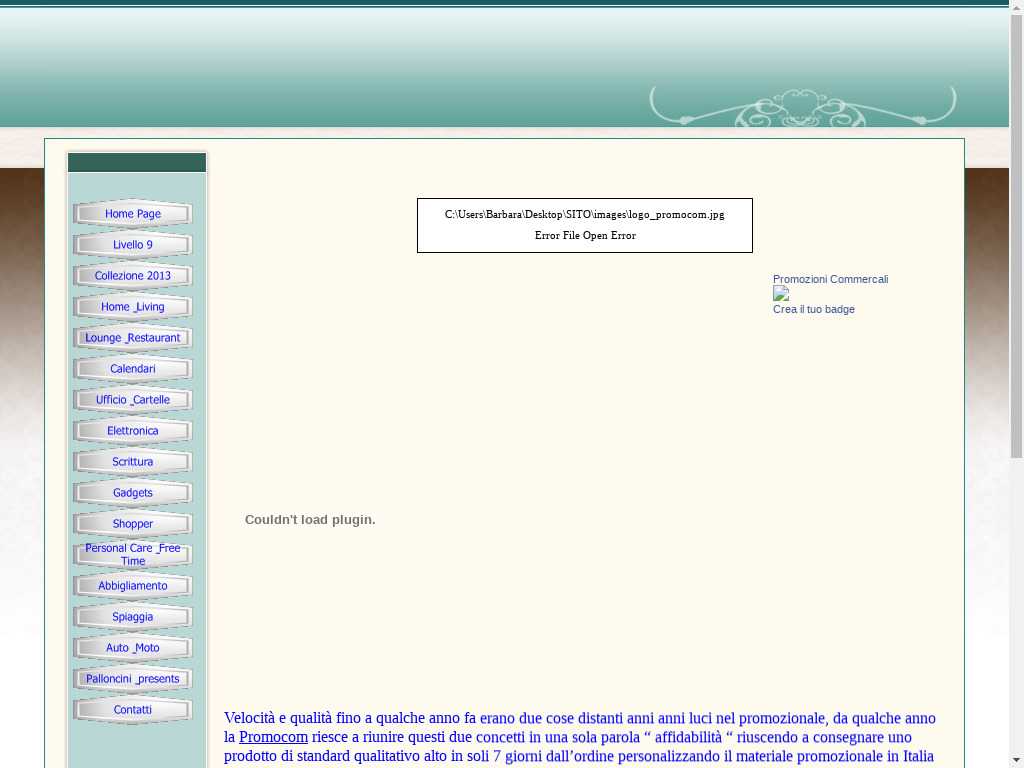Viewport: 1024px width, 768px height.
Task: Open the Home Page menu button
Action: 133,214
